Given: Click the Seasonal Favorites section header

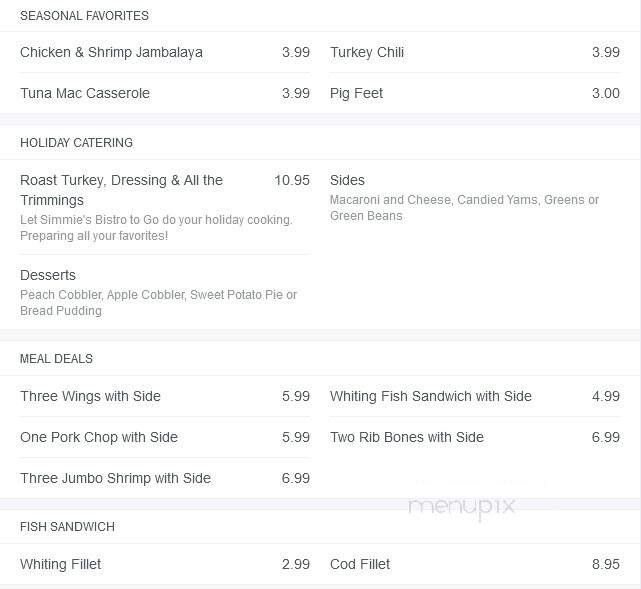Looking at the screenshot, I should click(x=84, y=16).
